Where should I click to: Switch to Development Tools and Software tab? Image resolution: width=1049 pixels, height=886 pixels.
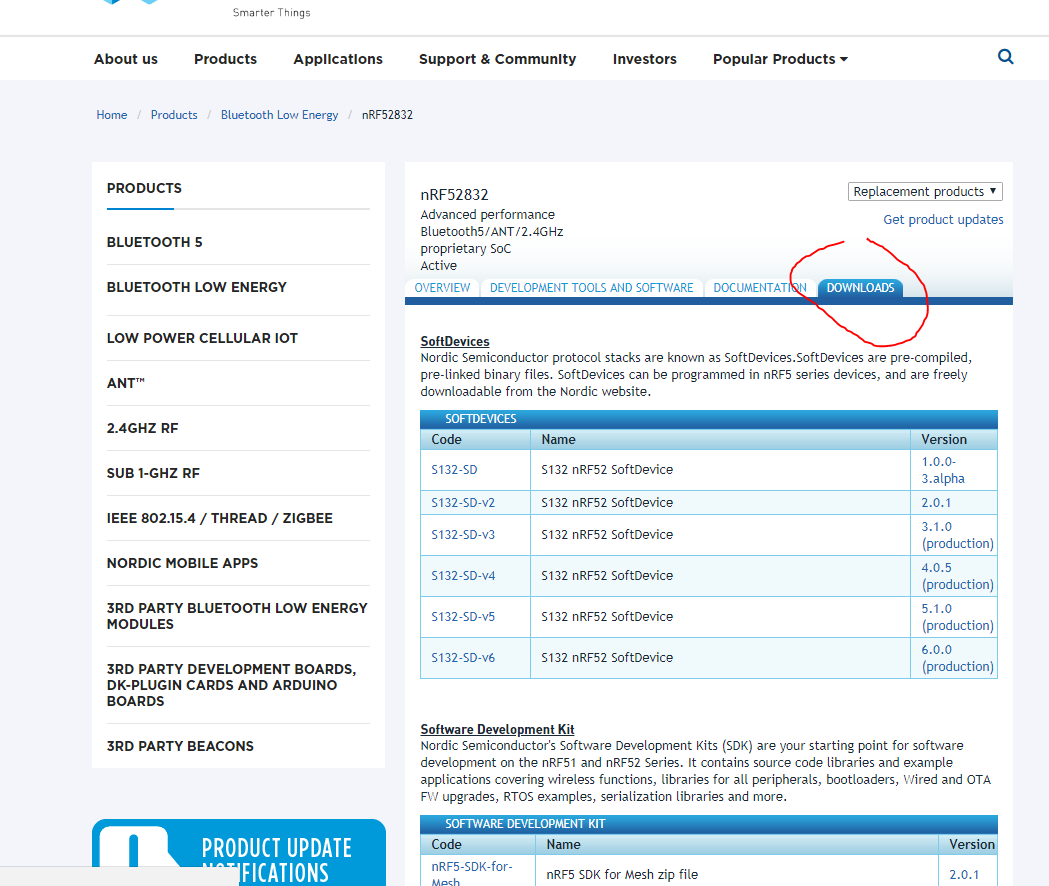(x=591, y=288)
